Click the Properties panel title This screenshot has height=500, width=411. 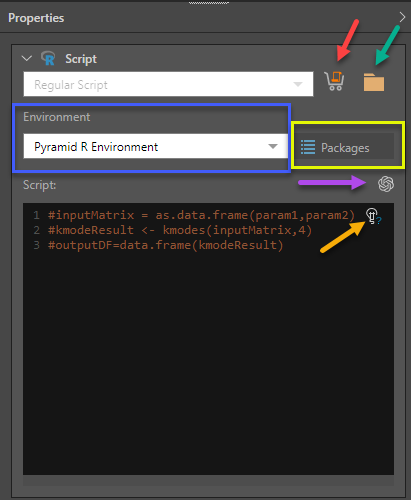(x=36, y=18)
